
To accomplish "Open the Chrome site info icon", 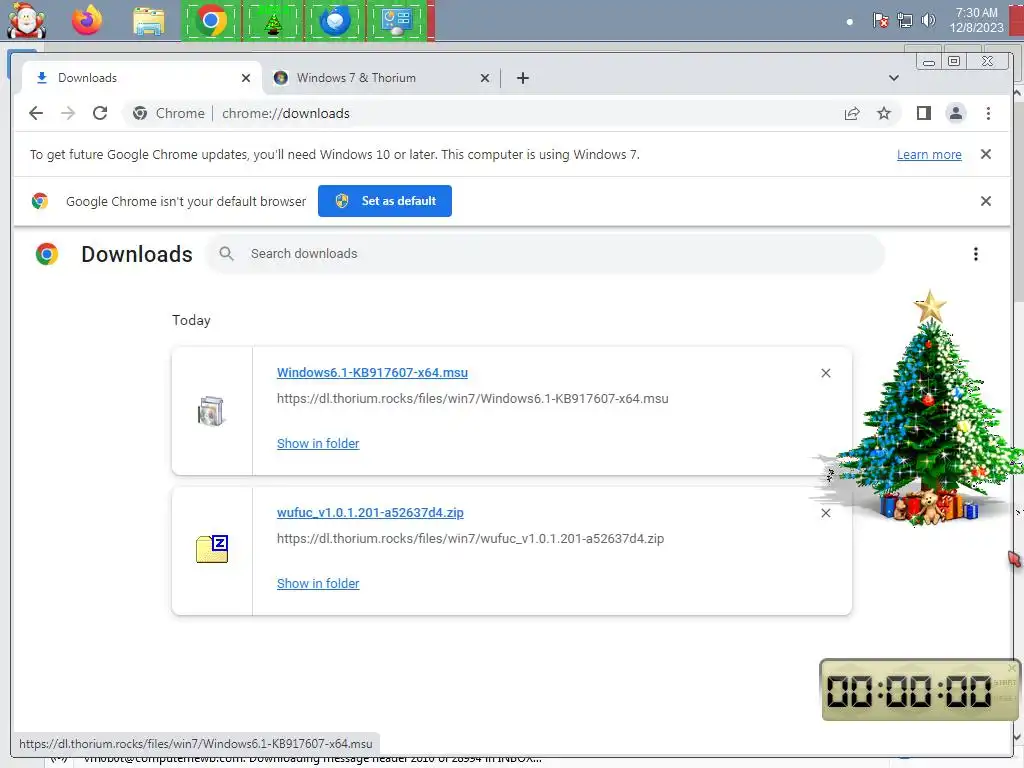I will coord(140,113).
